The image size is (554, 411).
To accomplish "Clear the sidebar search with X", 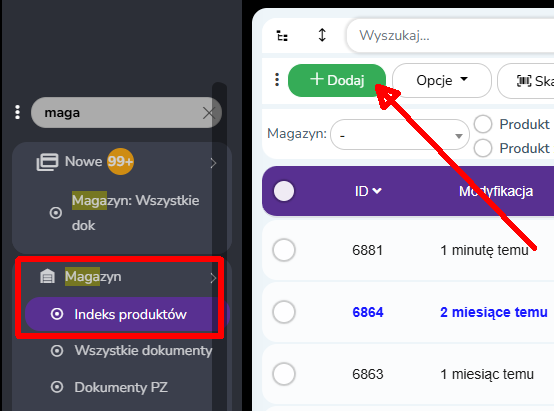I will (209, 113).
